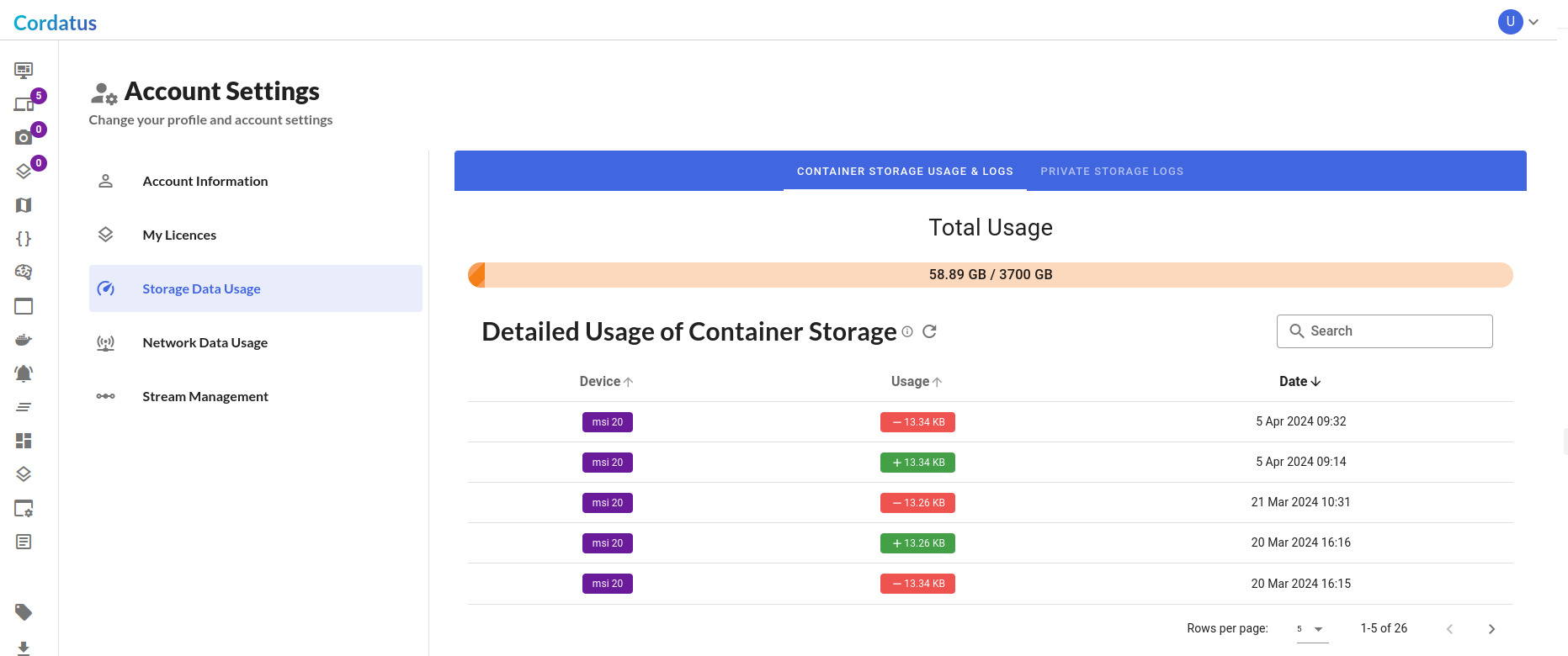
Task: Go to next page of results
Action: (1491, 629)
